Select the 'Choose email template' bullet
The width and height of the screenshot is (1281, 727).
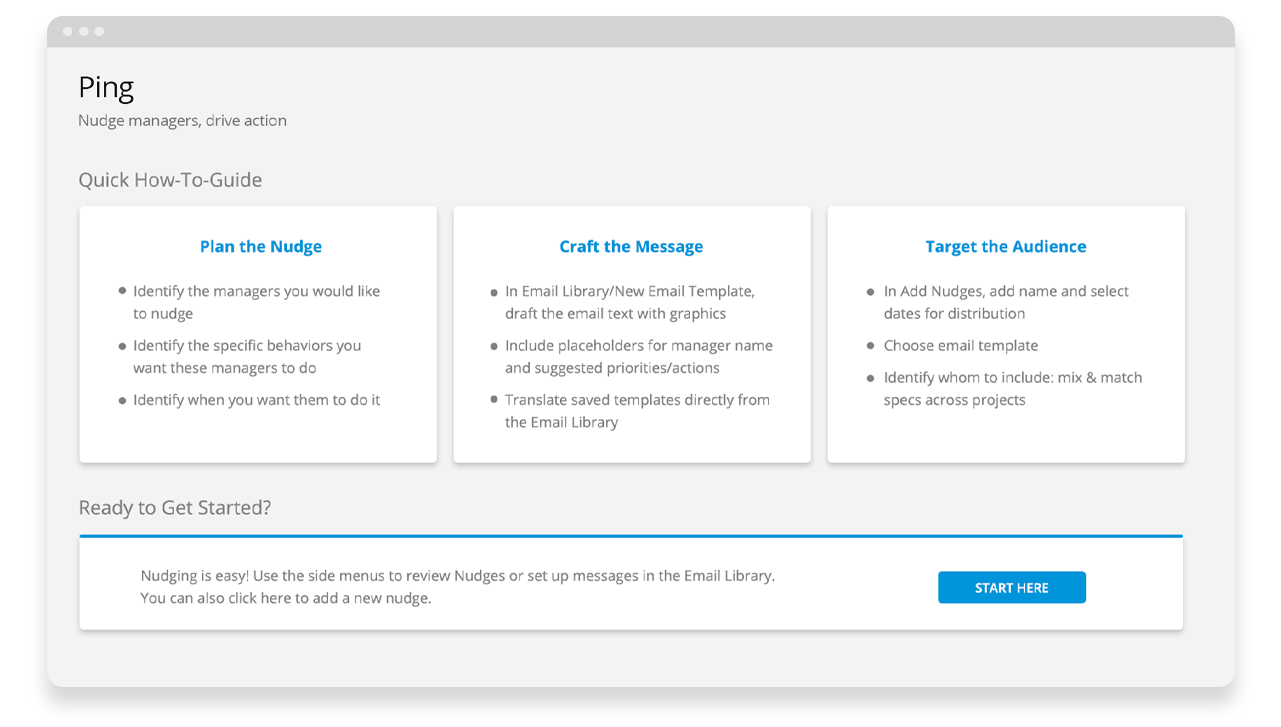pyautogui.click(x=960, y=346)
